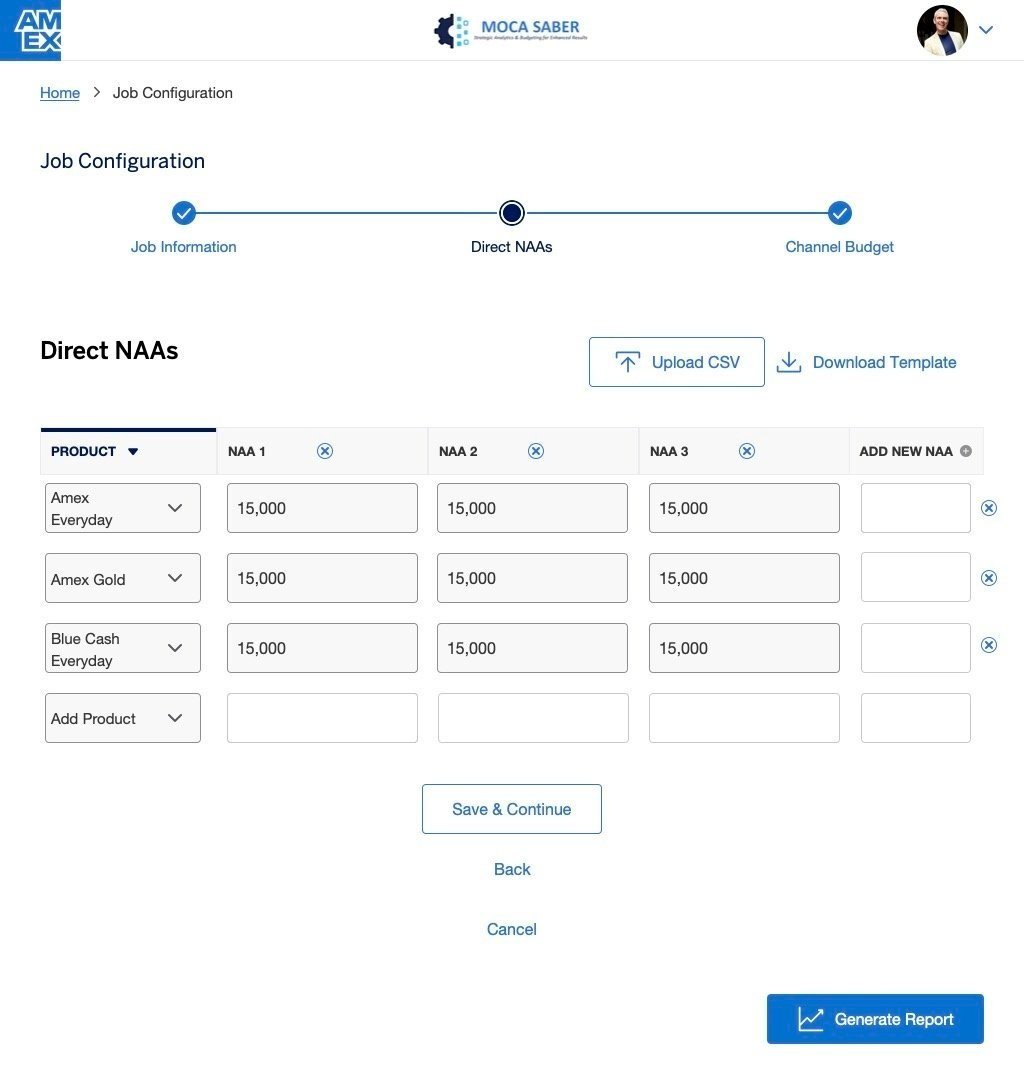Open the Job Information step label

pyautogui.click(x=184, y=247)
